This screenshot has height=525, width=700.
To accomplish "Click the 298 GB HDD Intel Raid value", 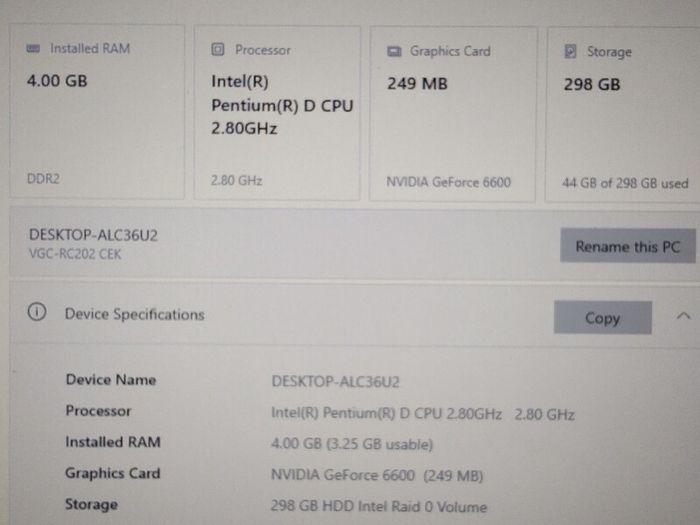I will click(x=379, y=506).
